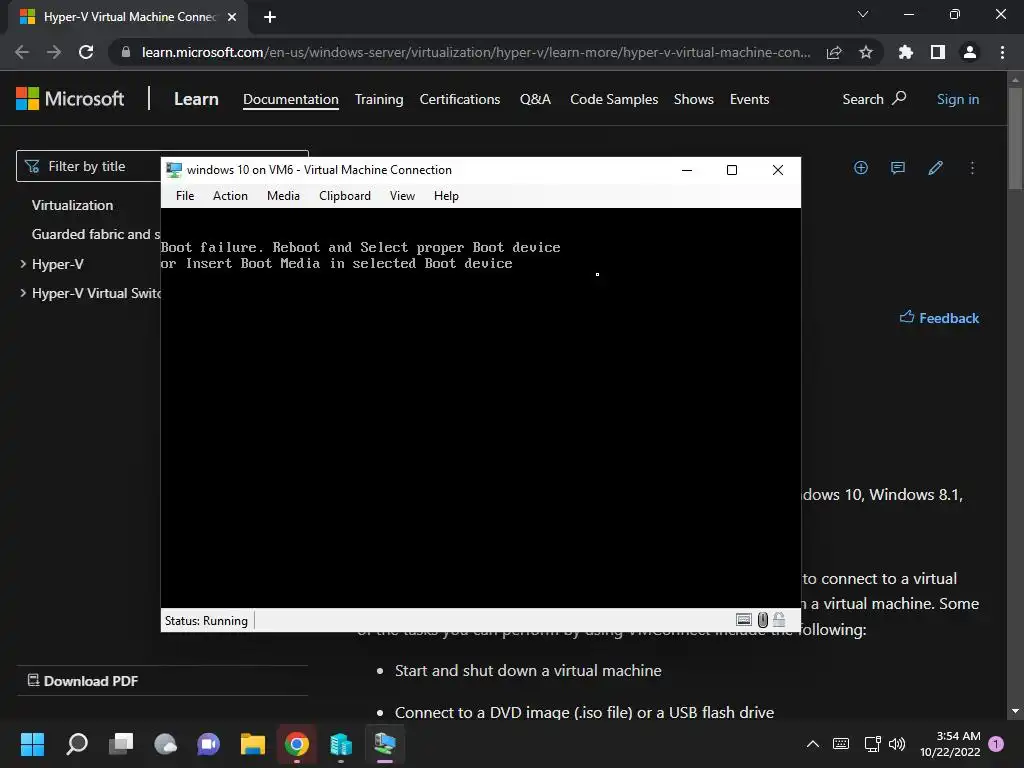Select the Training nav item
Viewport: 1024px width, 768px height.
click(x=379, y=99)
